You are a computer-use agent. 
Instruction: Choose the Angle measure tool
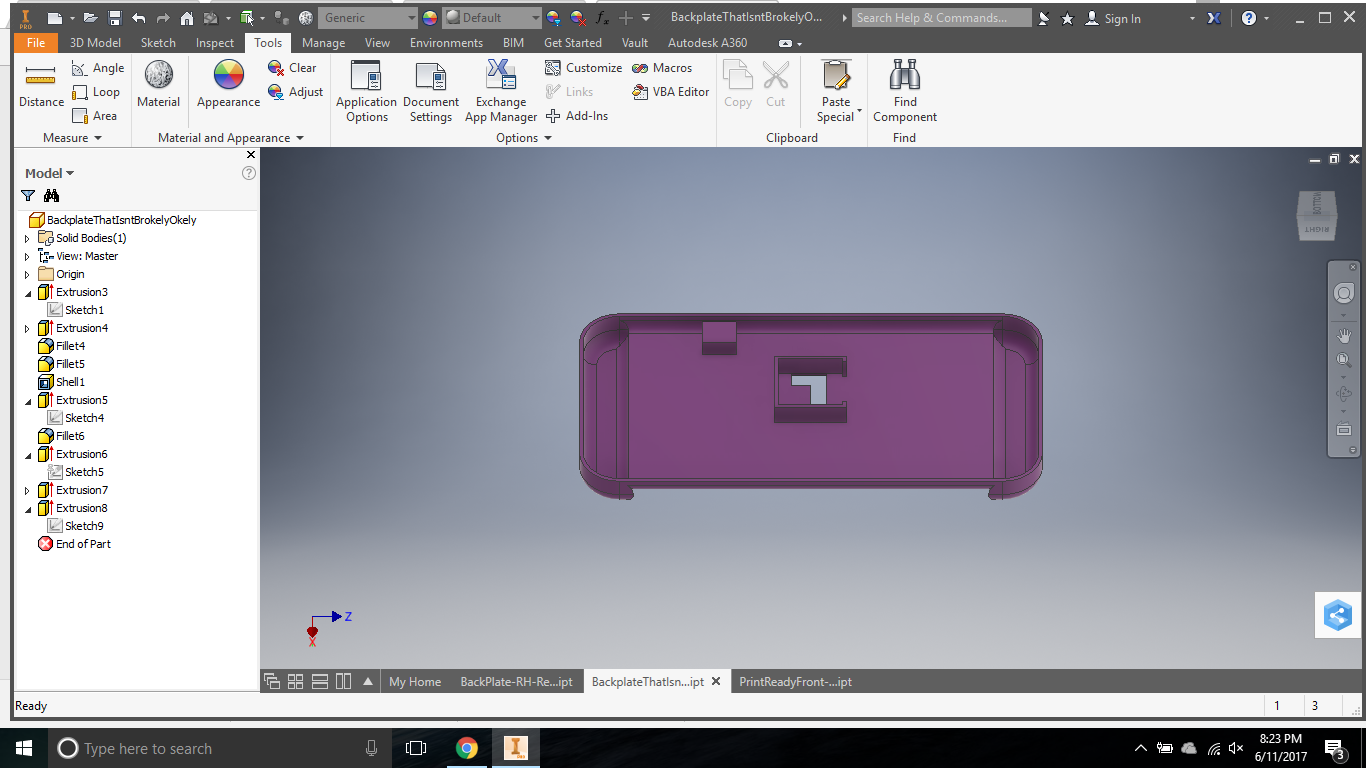[98, 68]
